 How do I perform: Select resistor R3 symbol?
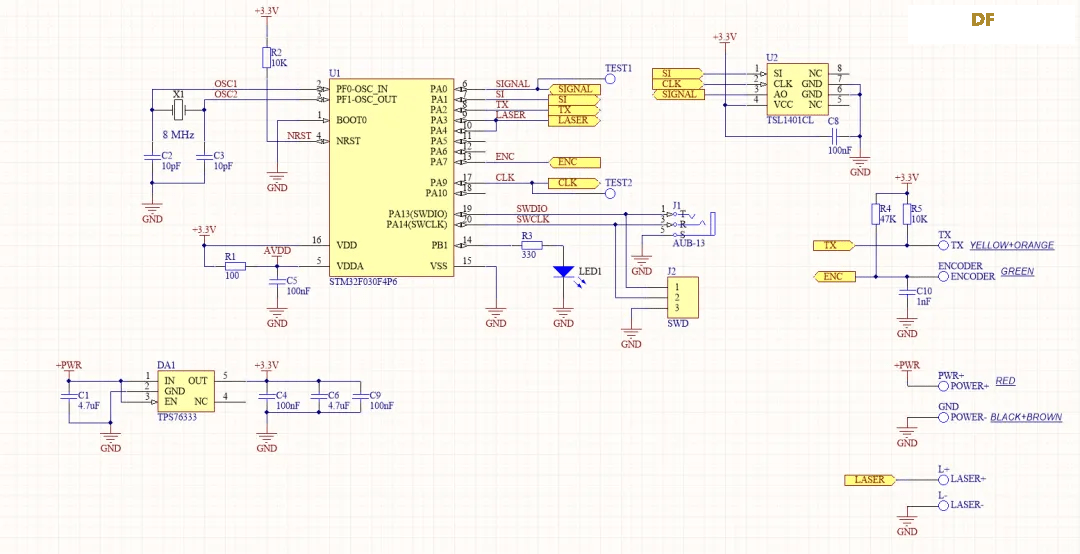point(532,245)
